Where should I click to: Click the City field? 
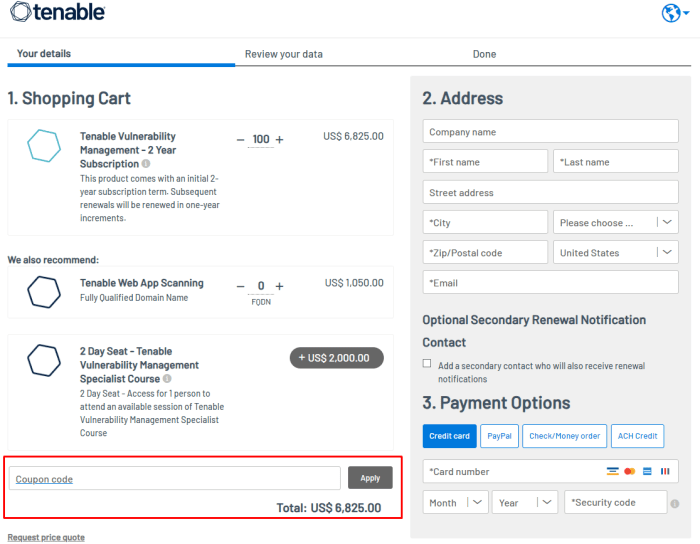click(485, 222)
